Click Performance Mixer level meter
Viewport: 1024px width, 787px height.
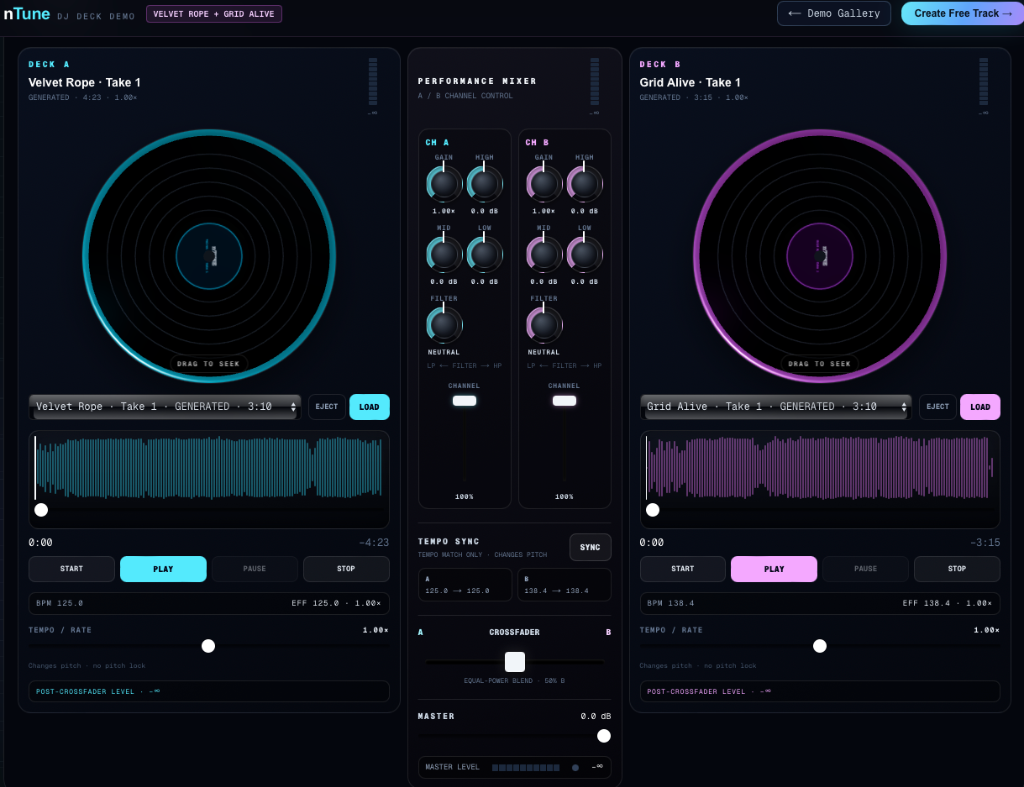(594, 82)
